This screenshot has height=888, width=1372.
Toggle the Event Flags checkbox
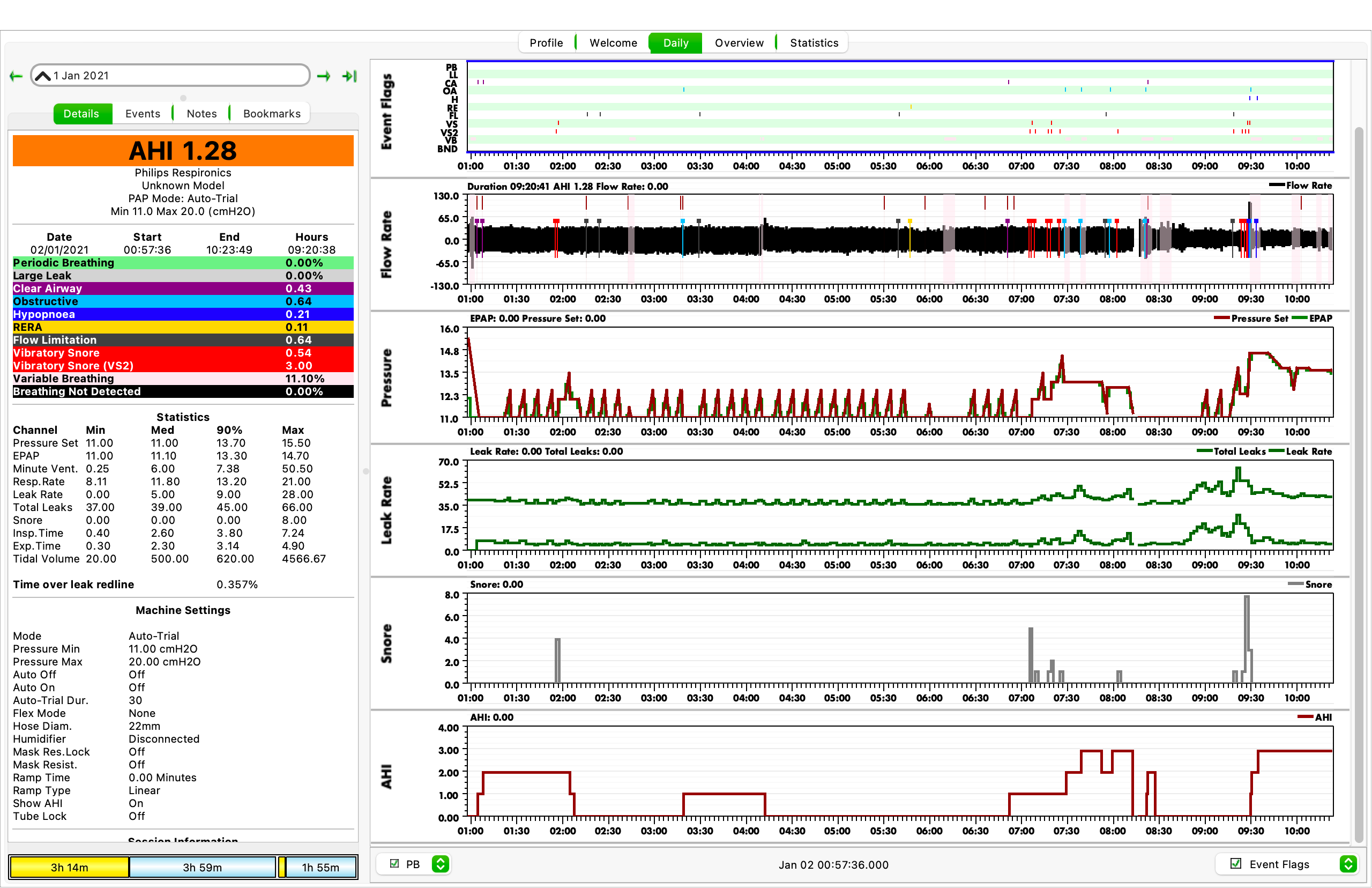pos(1235,863)
